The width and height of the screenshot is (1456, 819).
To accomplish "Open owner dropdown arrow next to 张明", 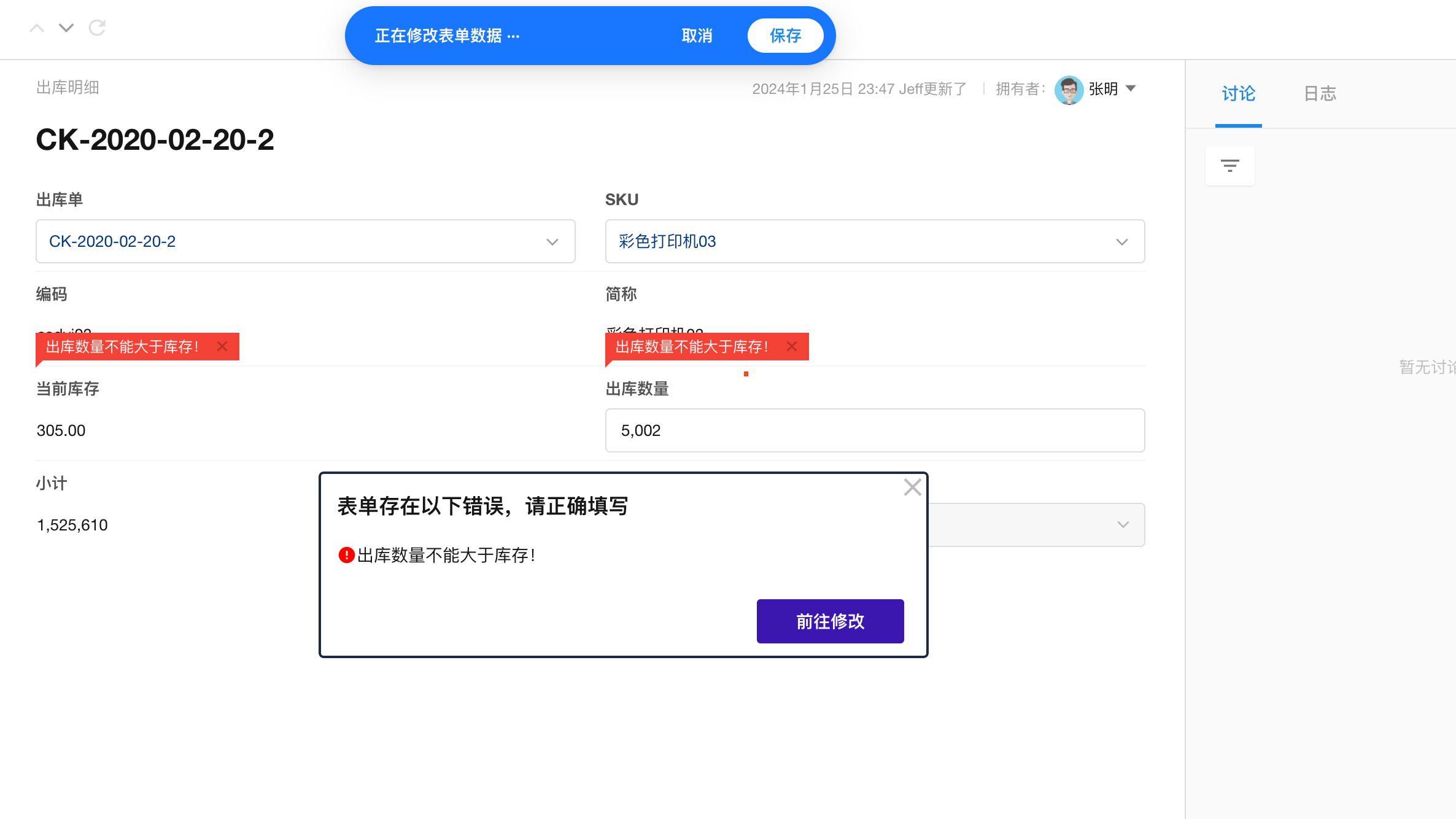I will [1131, 88].
